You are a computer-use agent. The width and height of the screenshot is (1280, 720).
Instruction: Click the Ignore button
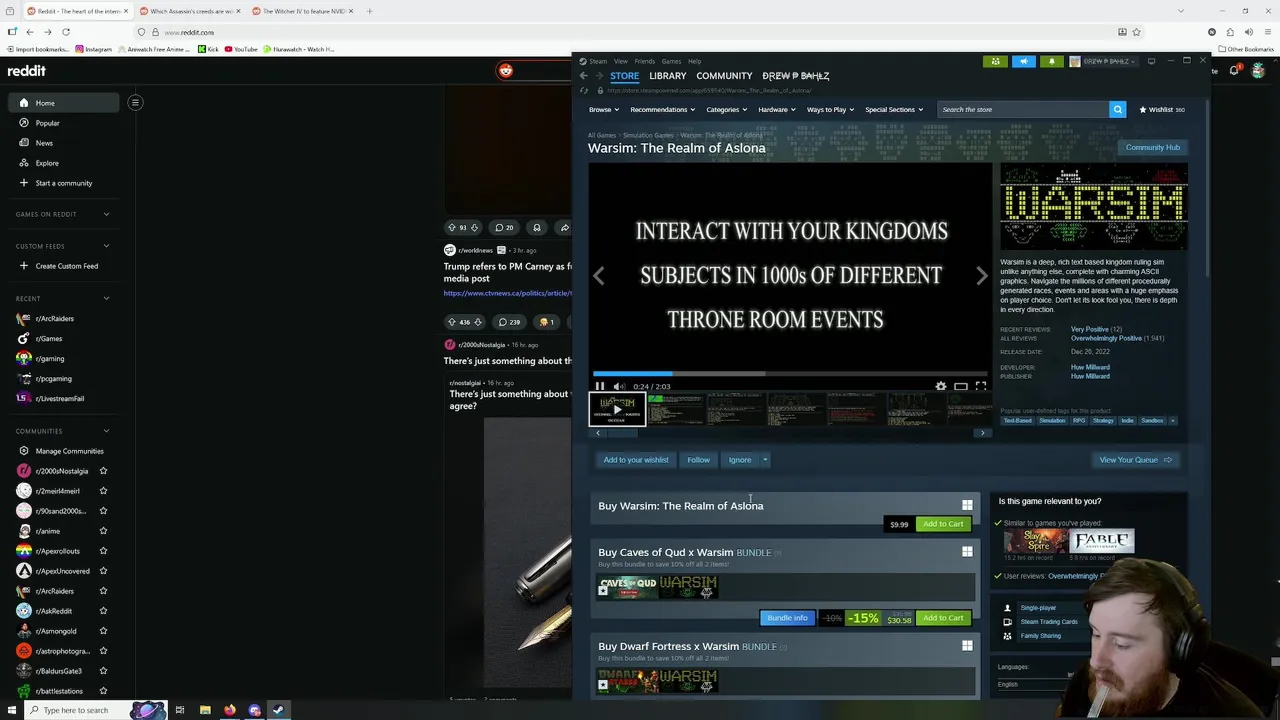(x=740, y=460)
